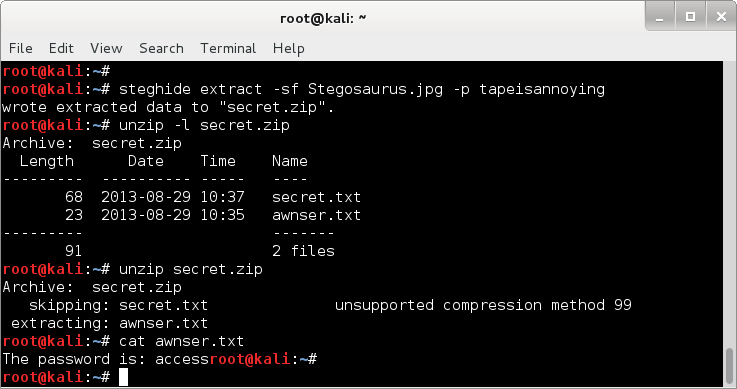The image size is (737, 389).
Task: Click the 'unzip -l secret.zip' command
Action: point(204,125)
